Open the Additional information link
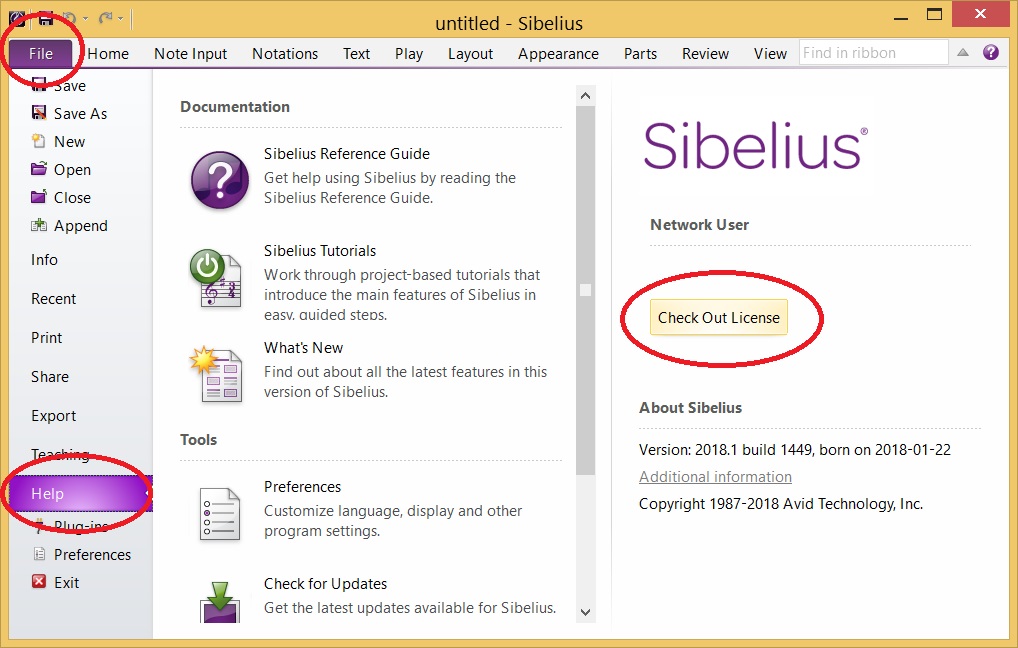The height and width of the screenshot is (648, 1018). (x=714, y=476)
